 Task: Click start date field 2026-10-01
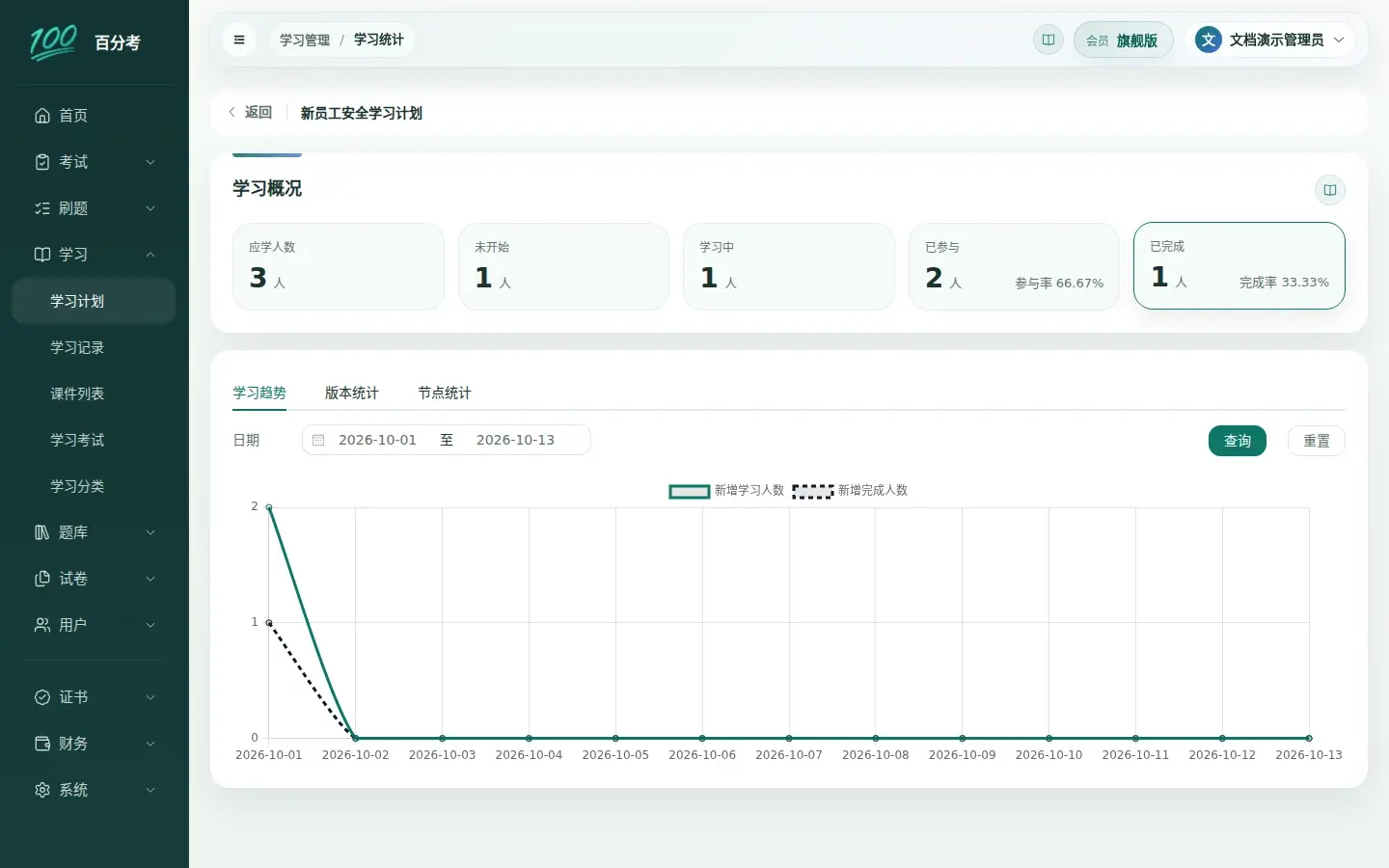[377, 440]
